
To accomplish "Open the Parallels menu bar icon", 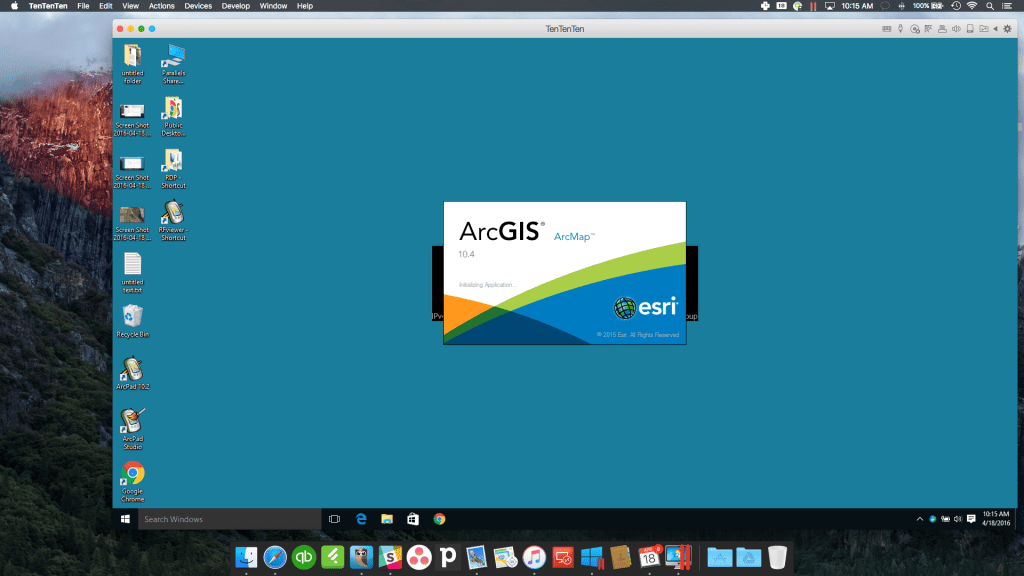I will (x=813, y=6).
